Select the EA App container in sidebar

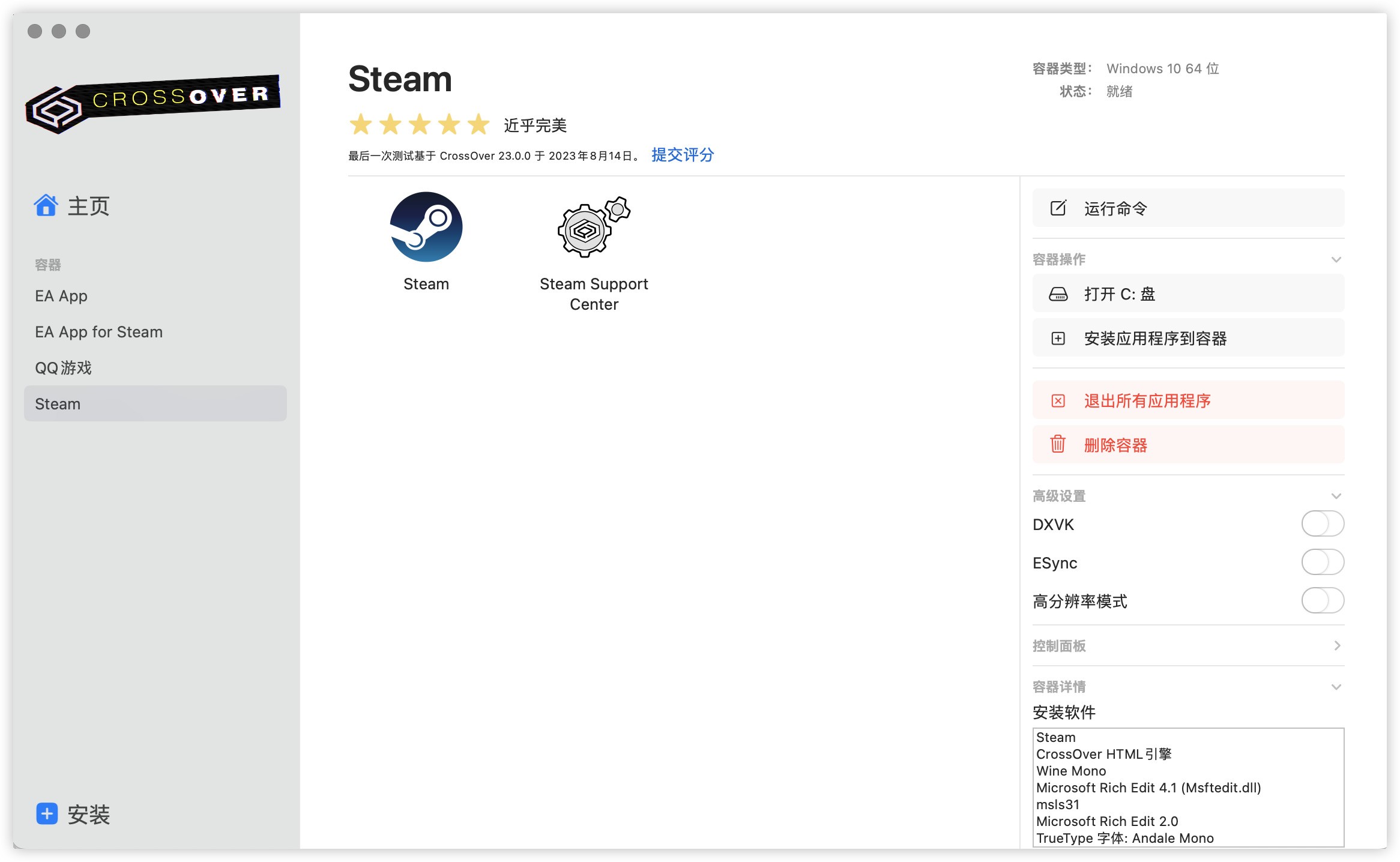tap(61, 295)
